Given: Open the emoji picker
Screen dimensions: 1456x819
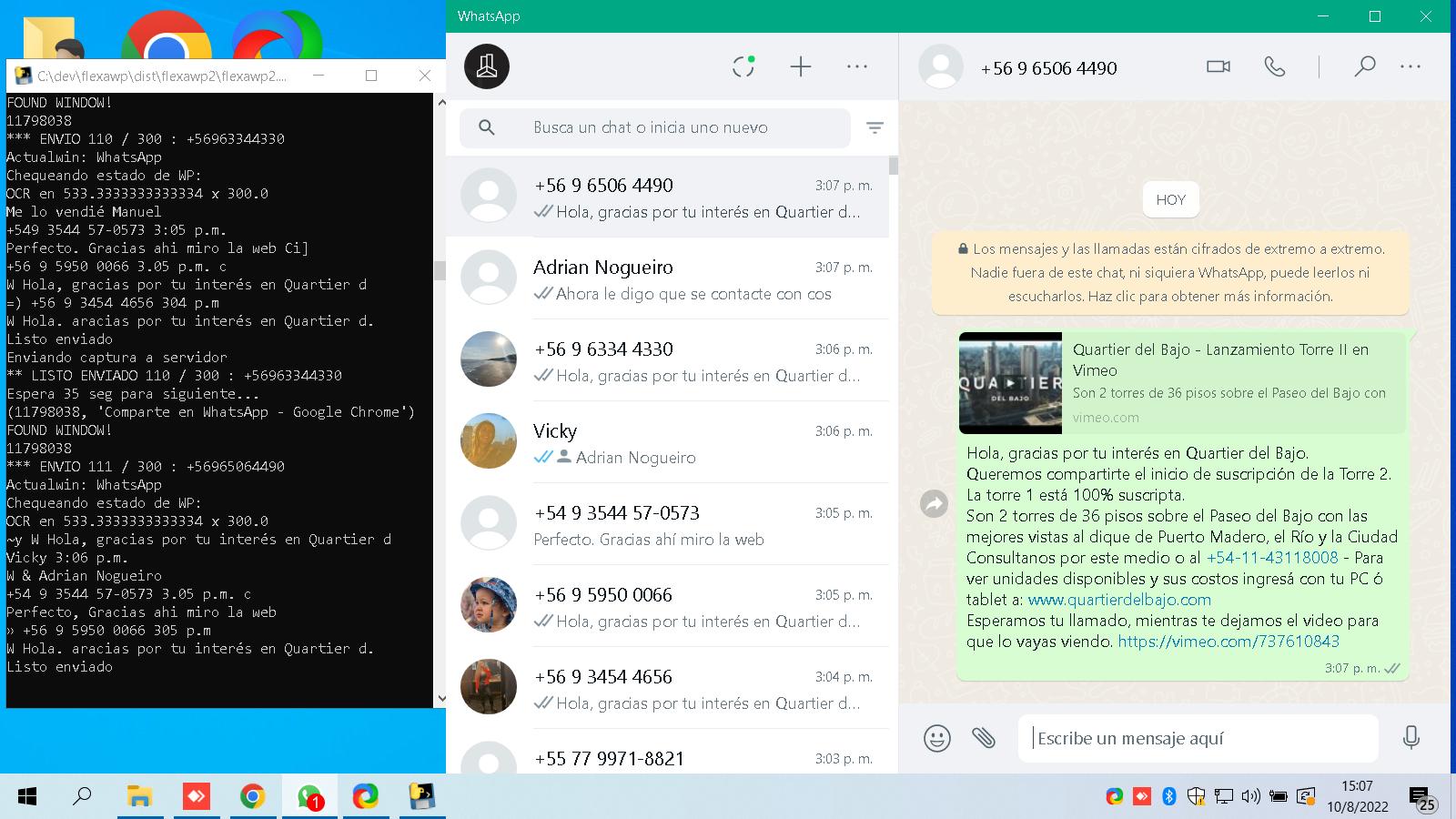Looking at the screenshot, I should (x=937, y=738).
